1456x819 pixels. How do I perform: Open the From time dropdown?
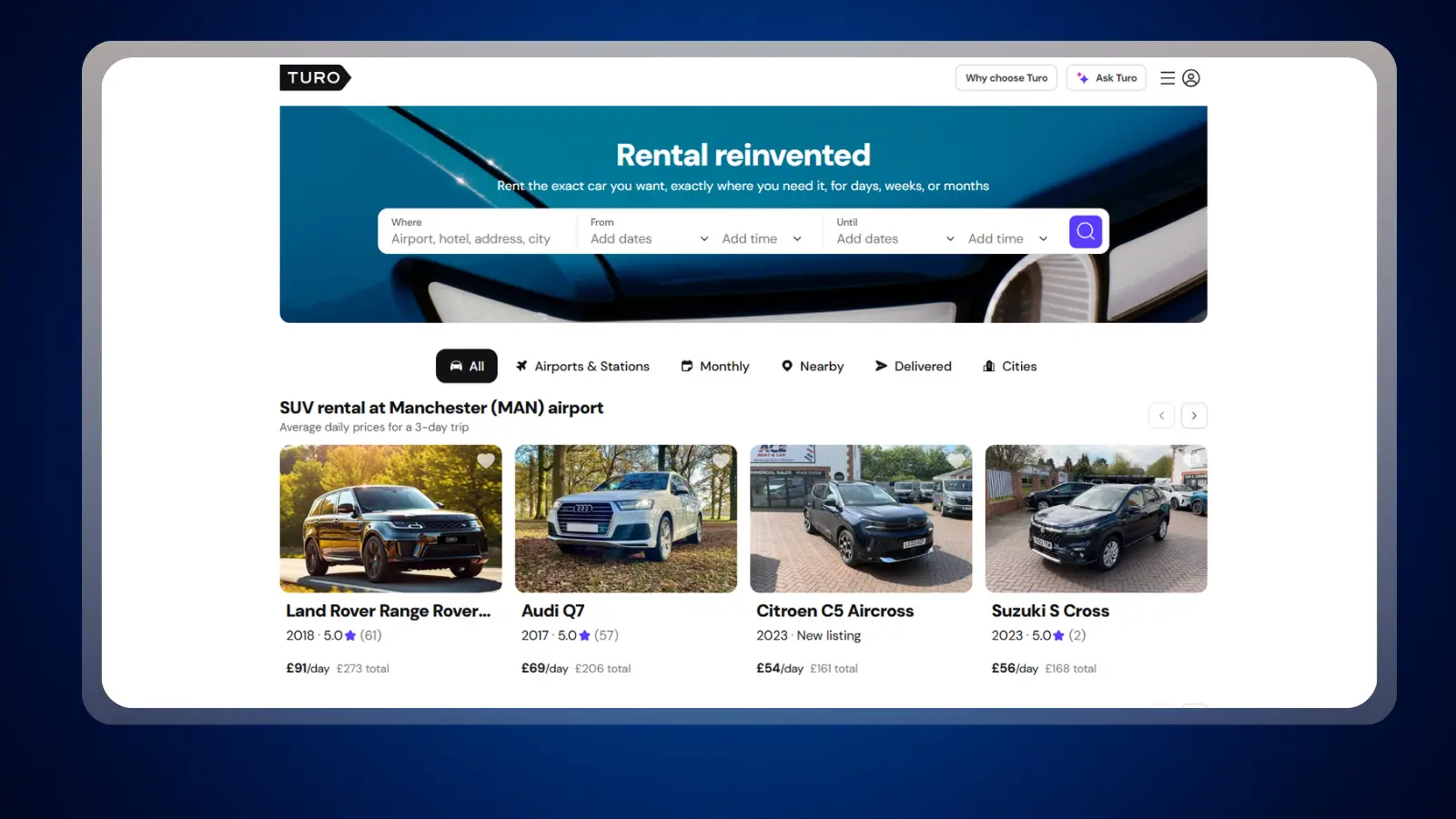762,238
